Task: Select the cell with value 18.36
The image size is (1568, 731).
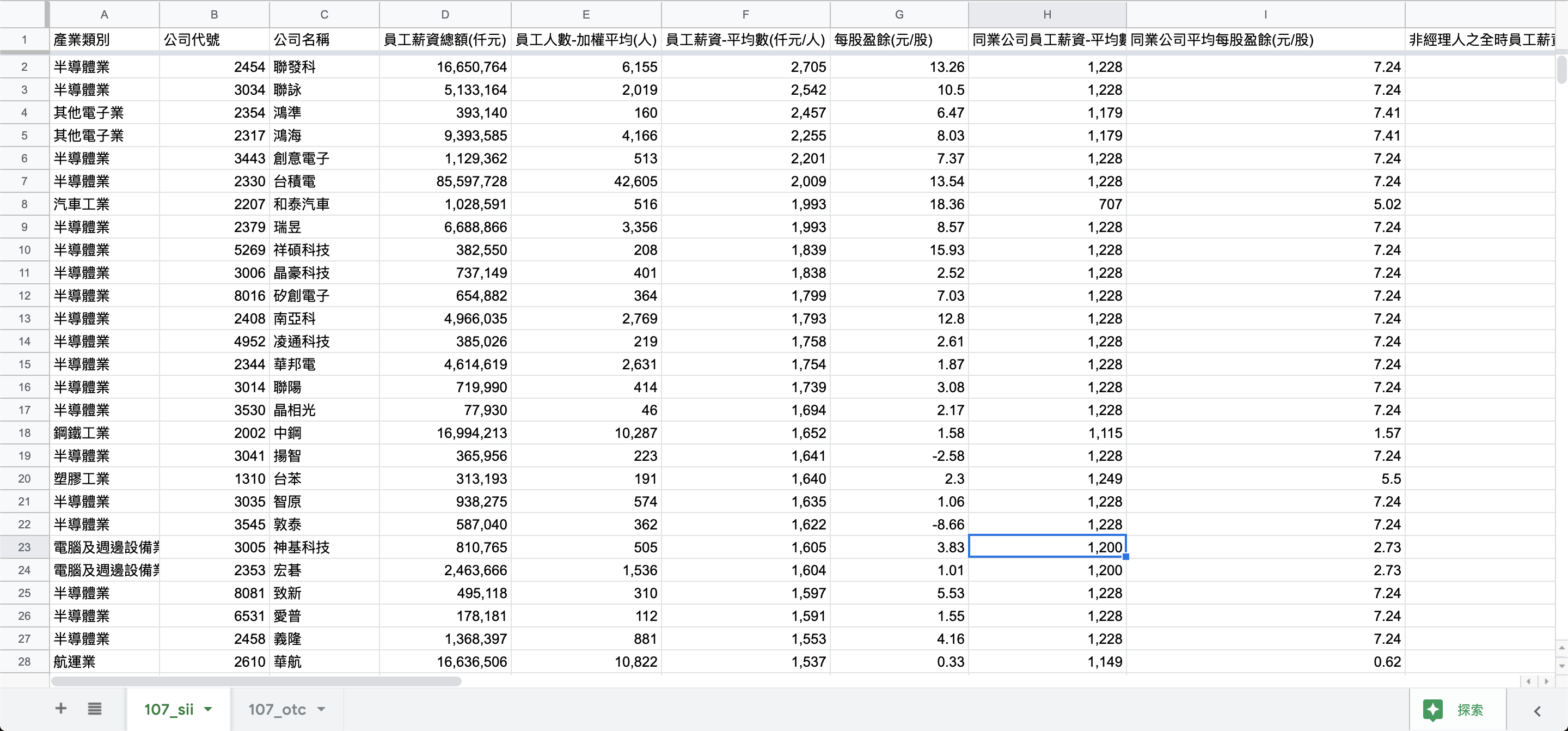Action: click(899, 204)
